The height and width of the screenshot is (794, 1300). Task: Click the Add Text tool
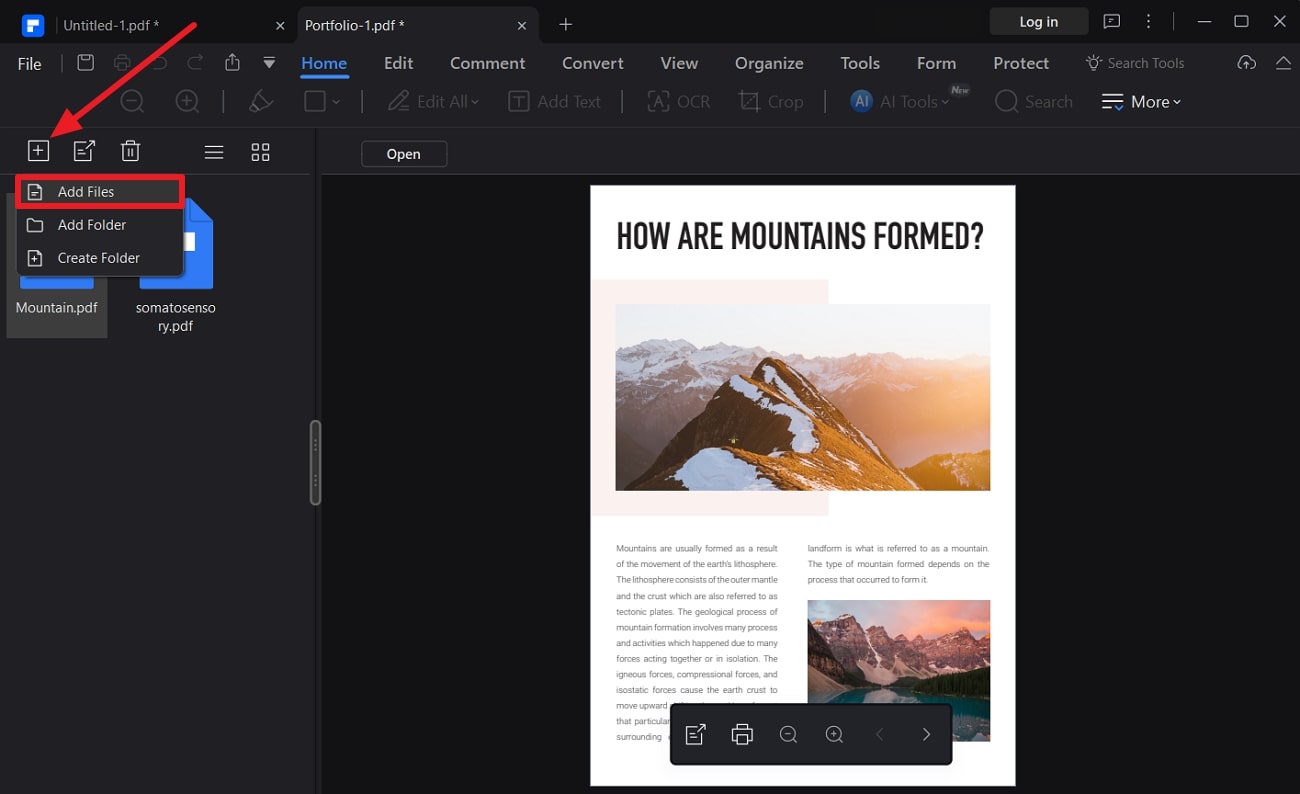[x=555, y=101]
